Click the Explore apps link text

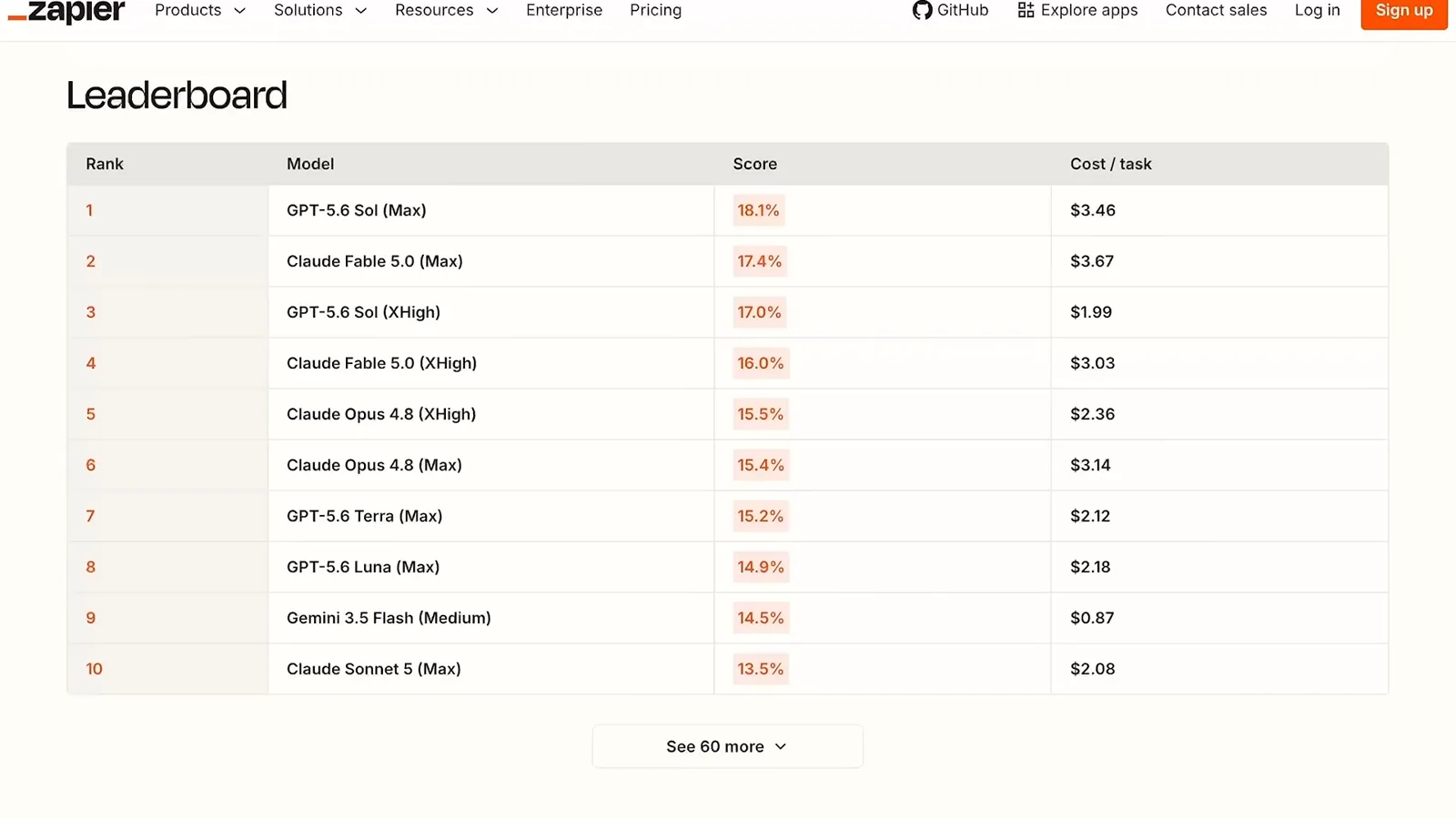point(1089,10)
